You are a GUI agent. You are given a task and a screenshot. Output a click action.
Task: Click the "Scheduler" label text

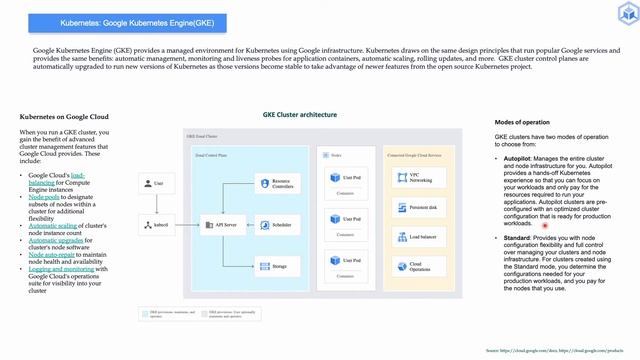pyautogui.click(x=282, y=225)
